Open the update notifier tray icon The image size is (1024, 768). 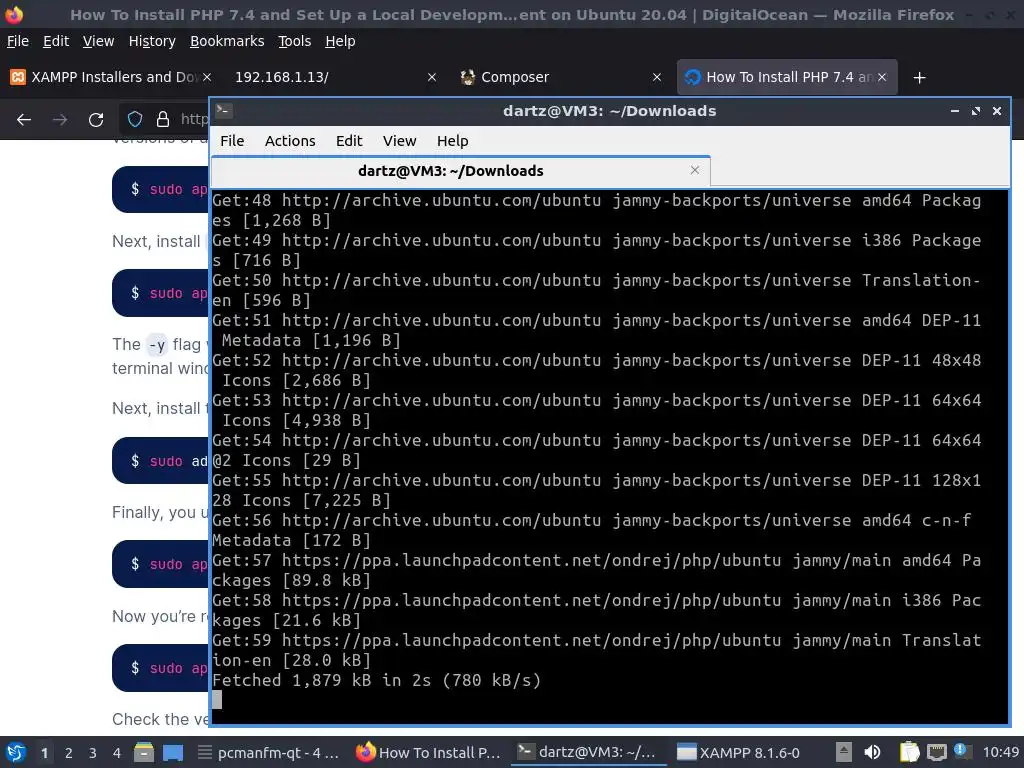[x=961, y=750]
